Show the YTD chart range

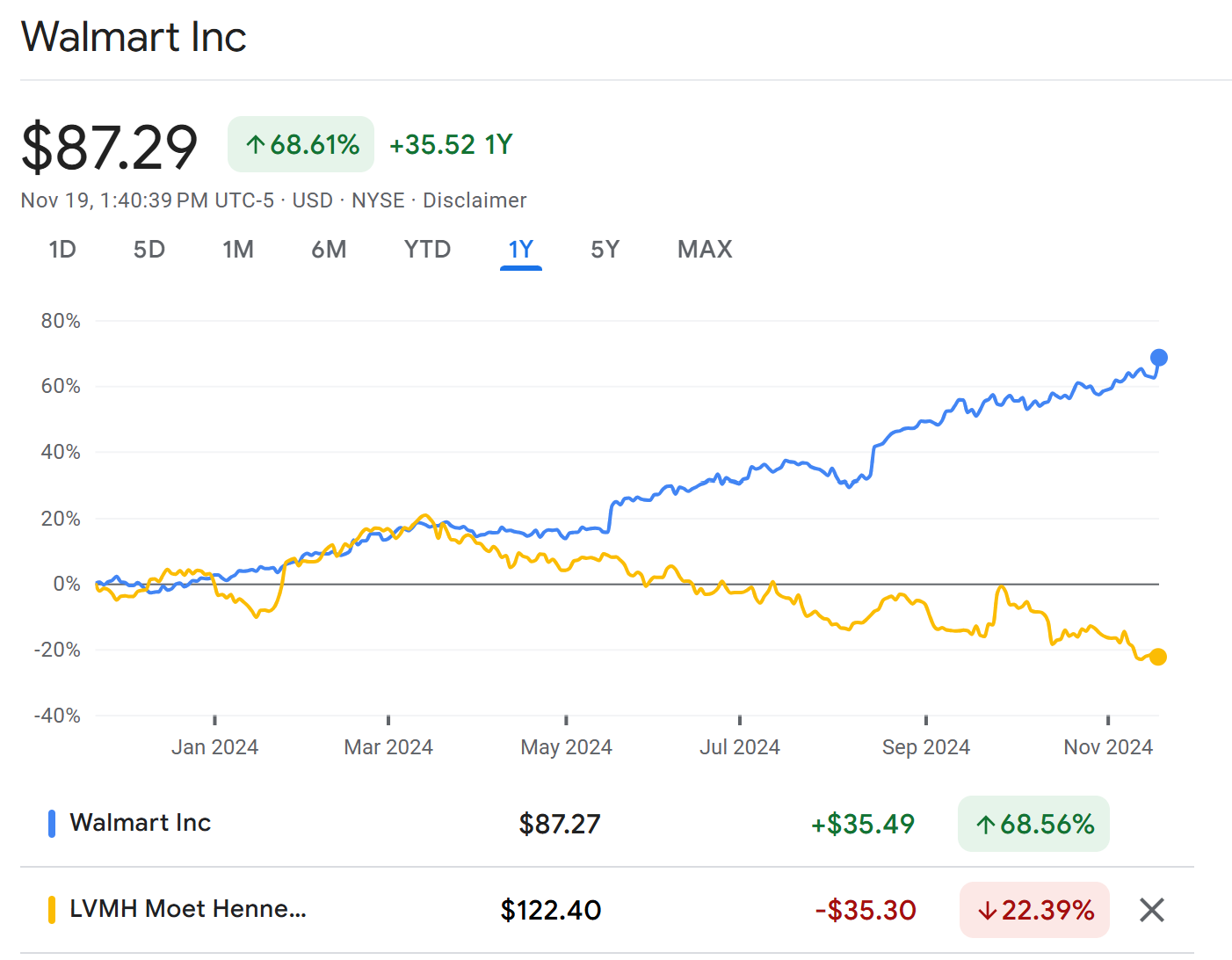pyautogui.click(x=428, y=250)
